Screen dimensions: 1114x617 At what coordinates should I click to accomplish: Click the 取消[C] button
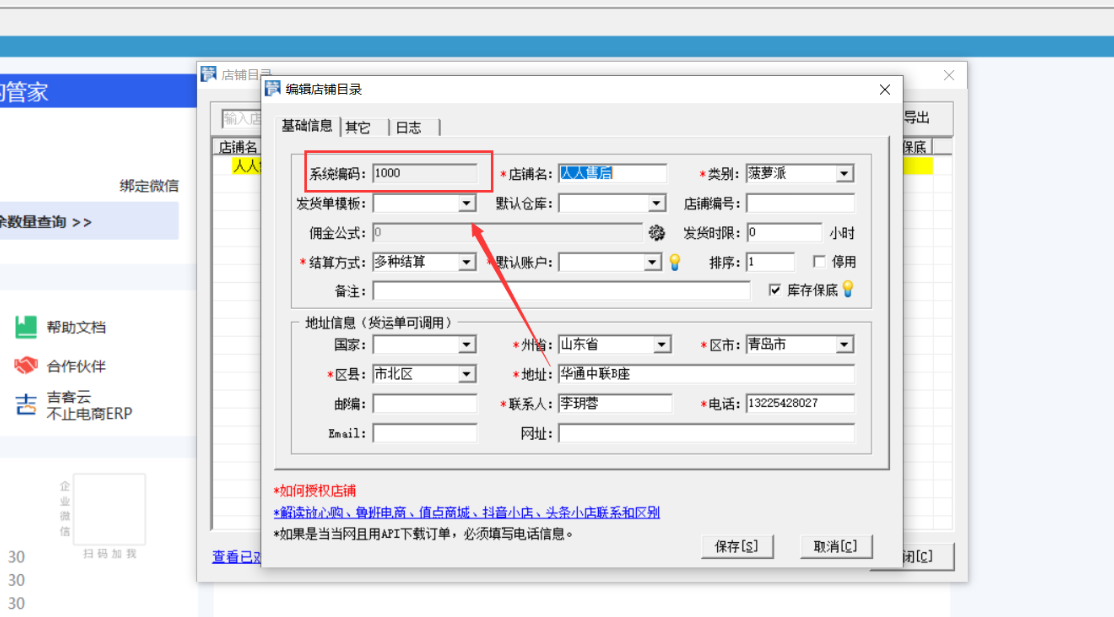836,546
